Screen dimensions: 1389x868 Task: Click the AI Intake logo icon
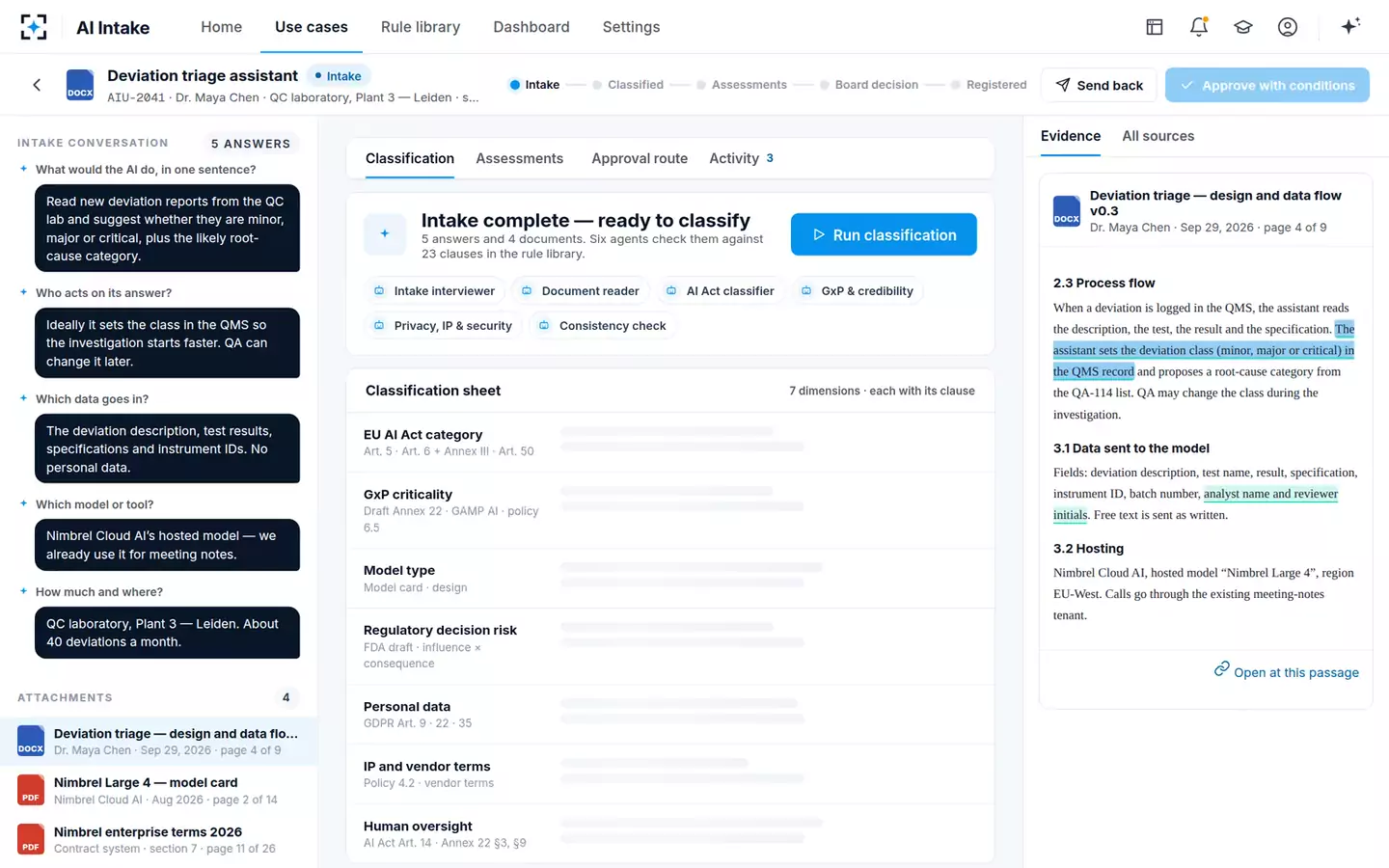tap(34, 27)
